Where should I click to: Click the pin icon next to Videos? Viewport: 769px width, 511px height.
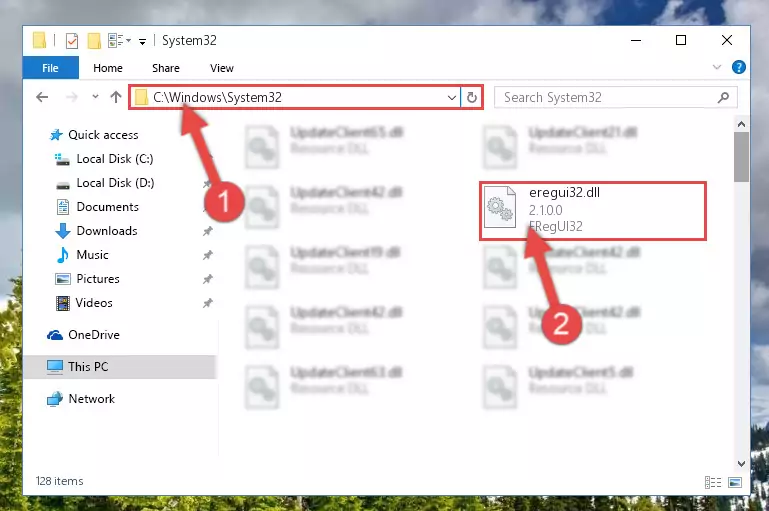[207, 303]
